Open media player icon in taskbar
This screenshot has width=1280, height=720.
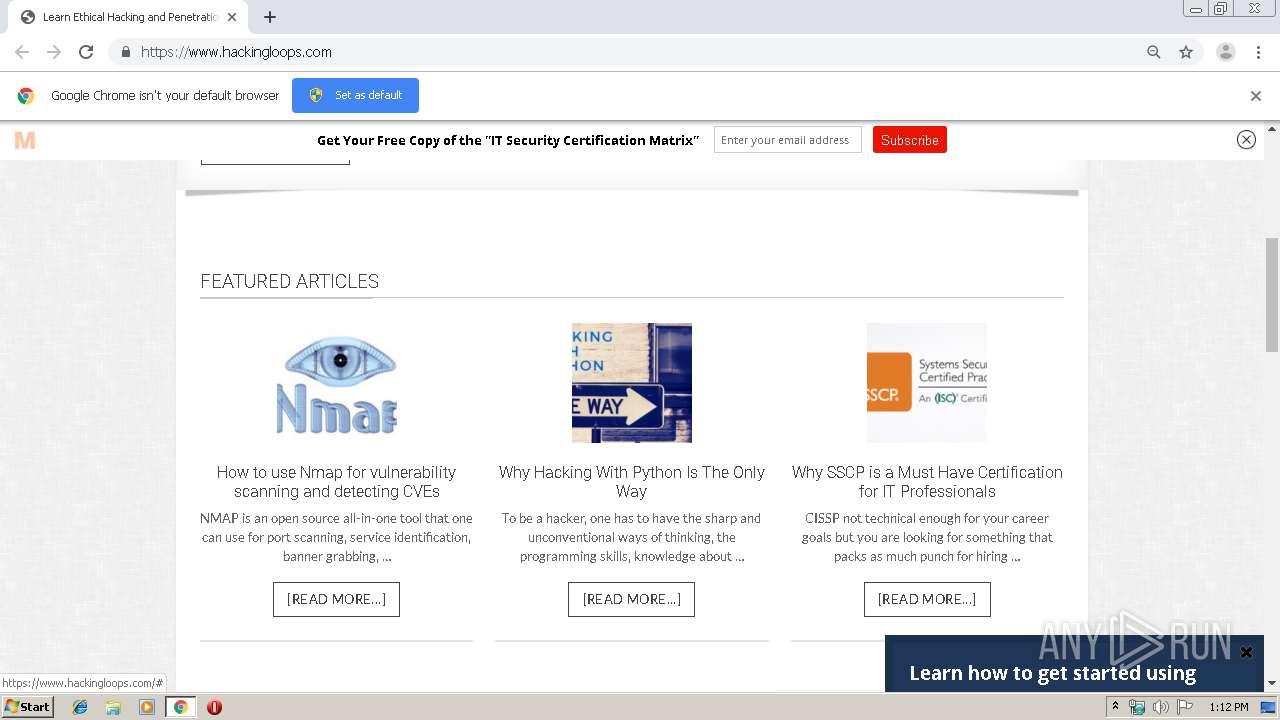(147, 707)
